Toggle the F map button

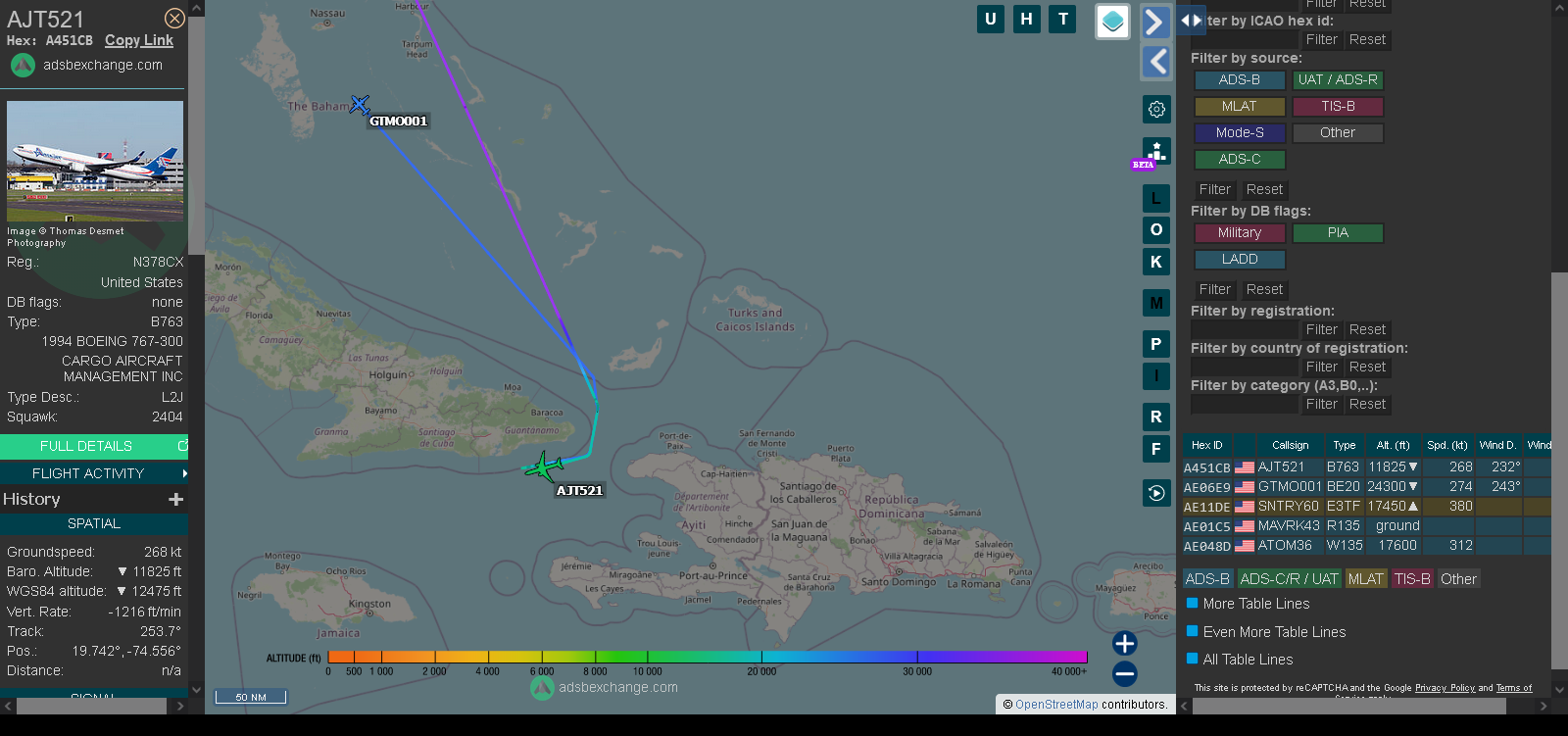point(1156,449)
